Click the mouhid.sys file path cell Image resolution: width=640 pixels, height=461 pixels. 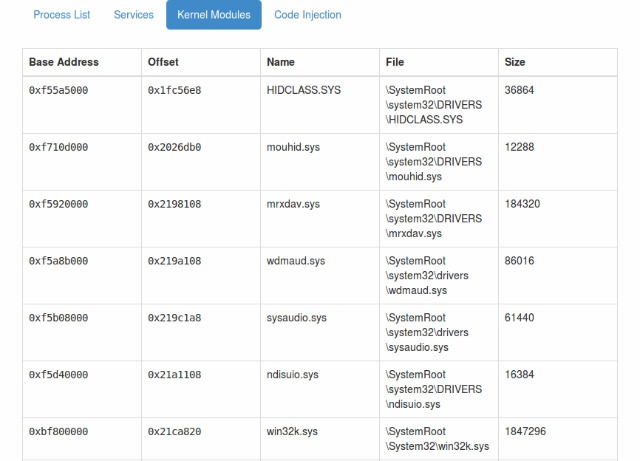point(439,162)
